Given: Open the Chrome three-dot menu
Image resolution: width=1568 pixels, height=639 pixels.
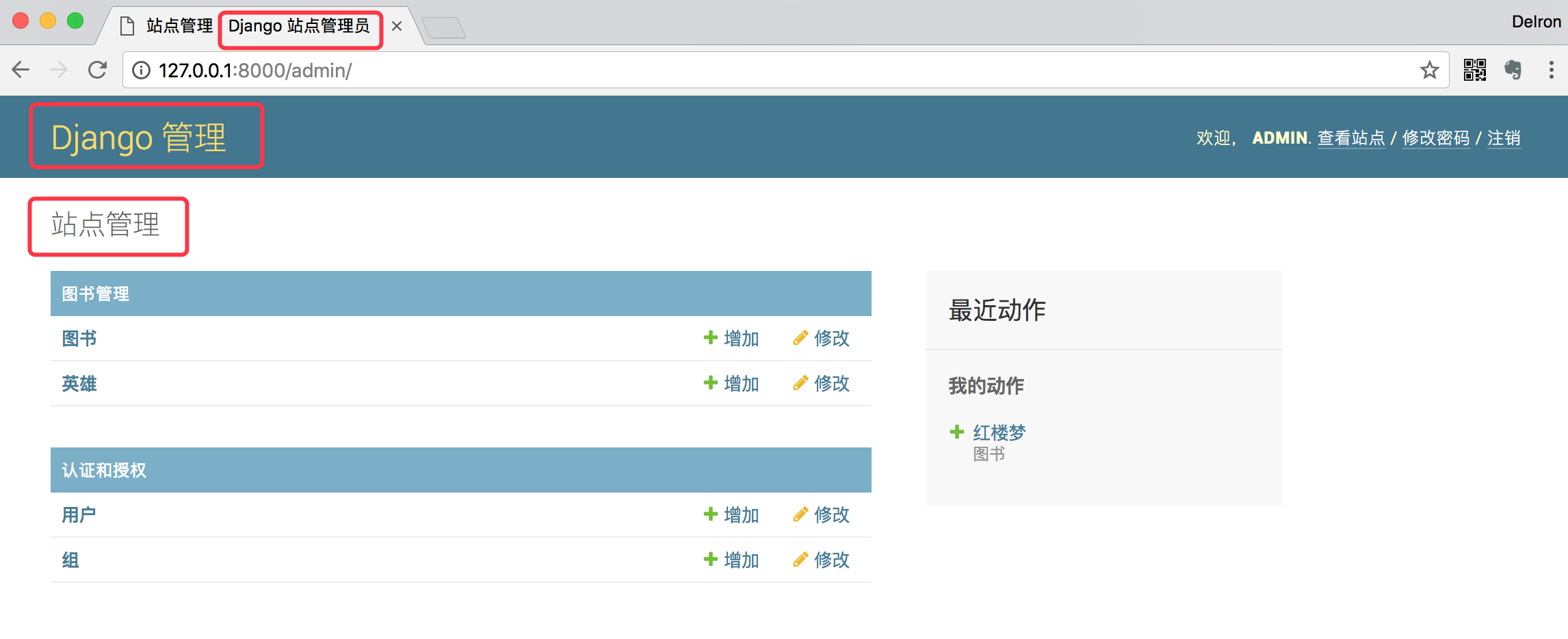Looking at the screenshot, I should [x=1551, y=69].
